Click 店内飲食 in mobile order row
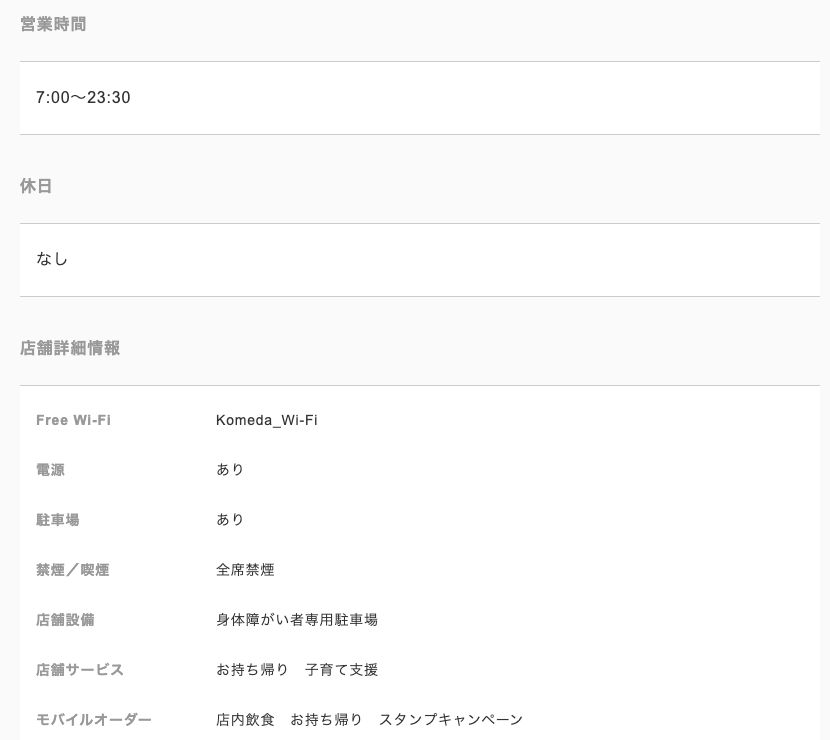Screen dimensions: 830x740 click(x=245, y=720)
